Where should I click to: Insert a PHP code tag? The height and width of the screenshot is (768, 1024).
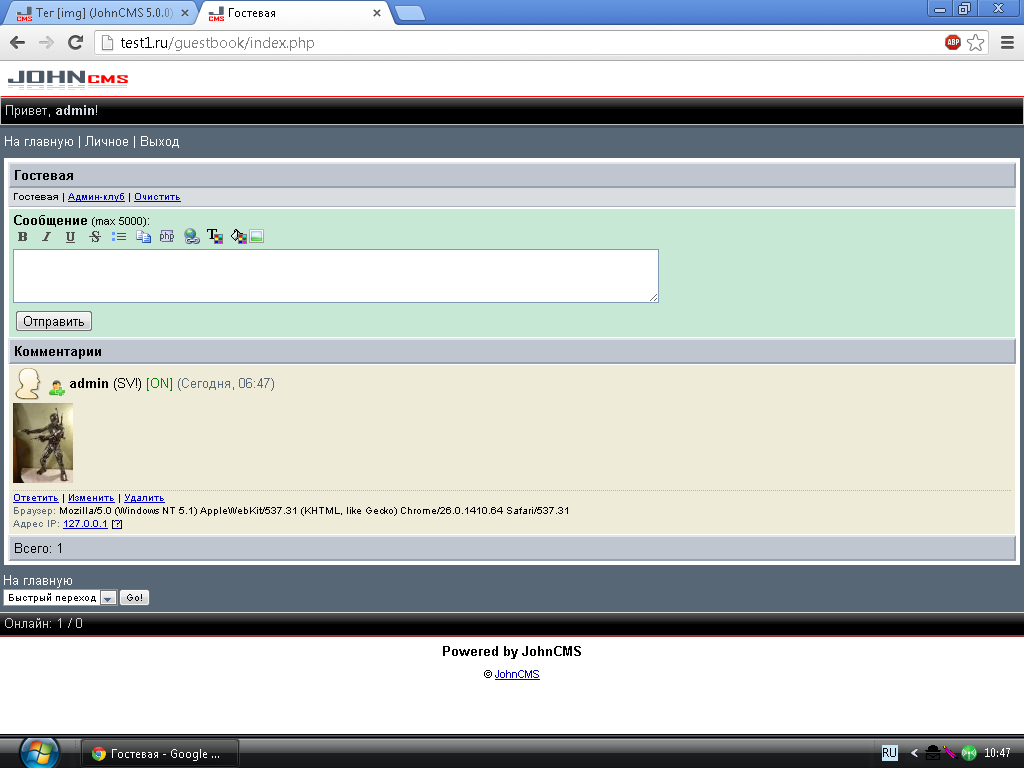[x=167, y=237]
